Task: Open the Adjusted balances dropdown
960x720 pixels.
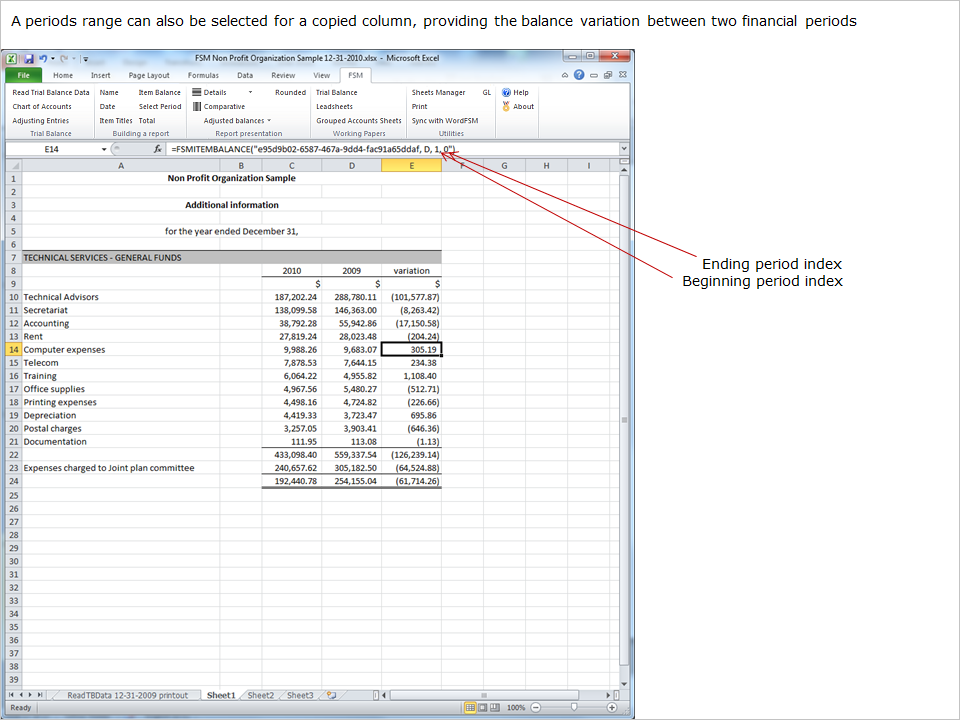Action: tap(269, 120)
